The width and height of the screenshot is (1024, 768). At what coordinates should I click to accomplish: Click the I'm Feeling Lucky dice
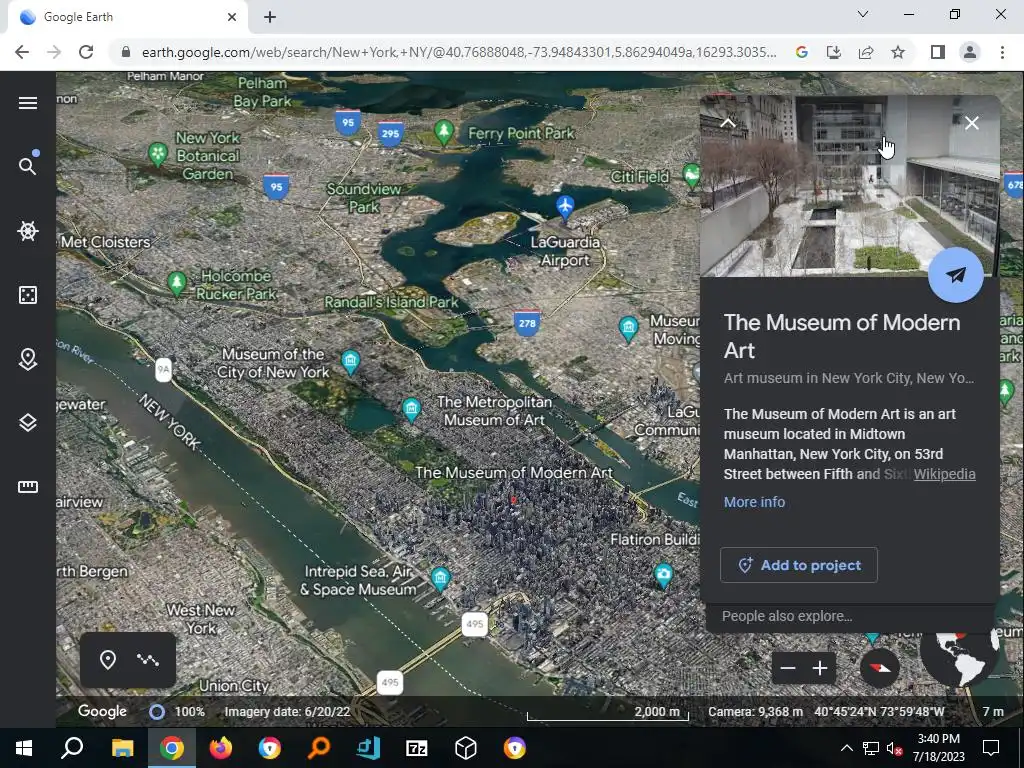click(x=27, y=295)
